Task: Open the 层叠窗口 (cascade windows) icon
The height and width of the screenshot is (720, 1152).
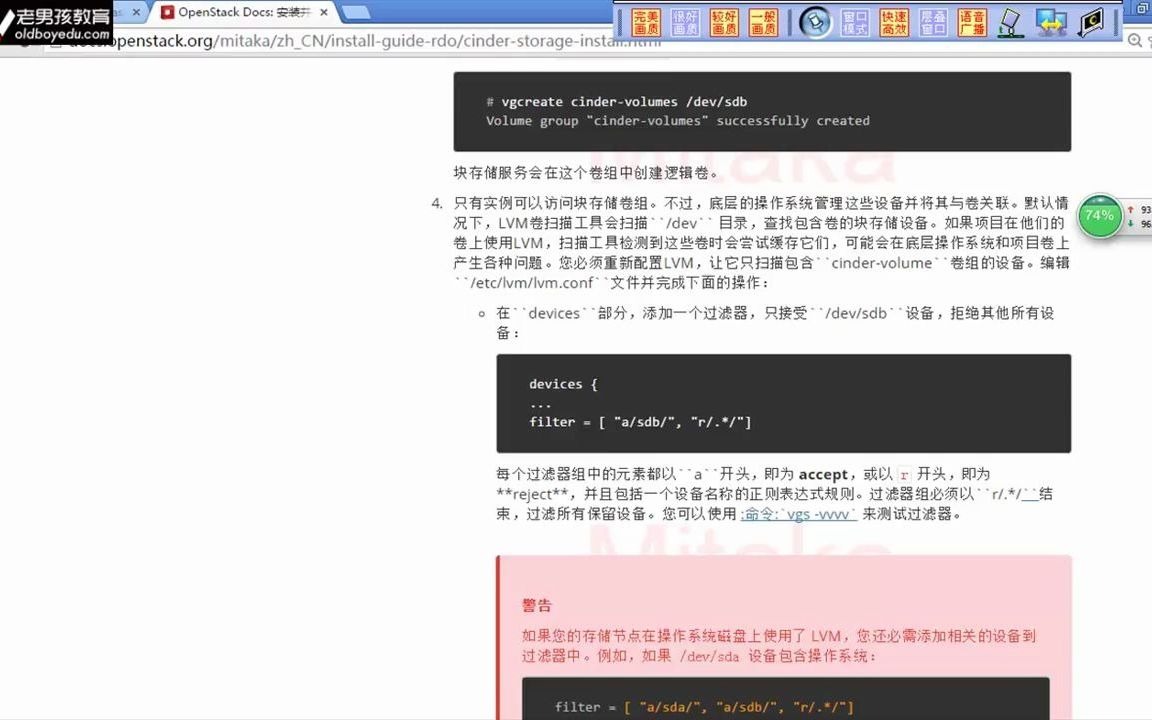Action: pyautogui.click(x=932, y=21)
